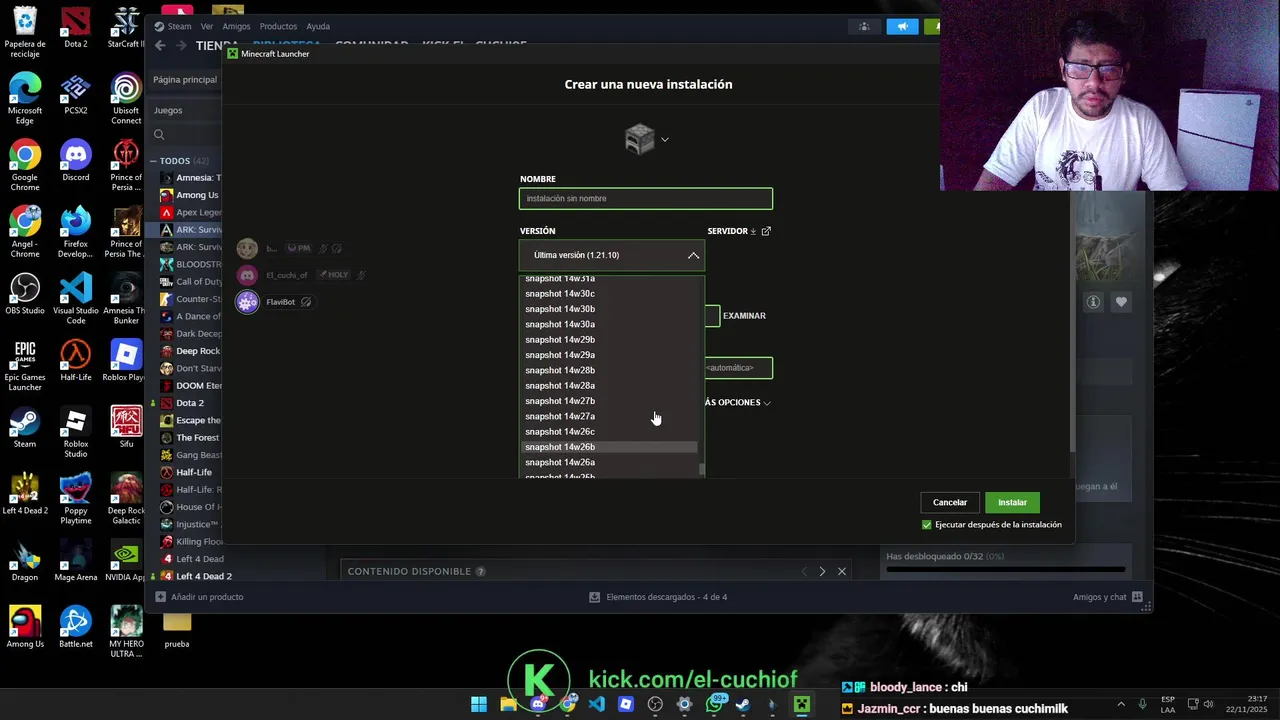Image resolution: width=1280 pixels, height=720 pixels.
Task: Click the Instalar button
Action: click(x=1012, y=502)
